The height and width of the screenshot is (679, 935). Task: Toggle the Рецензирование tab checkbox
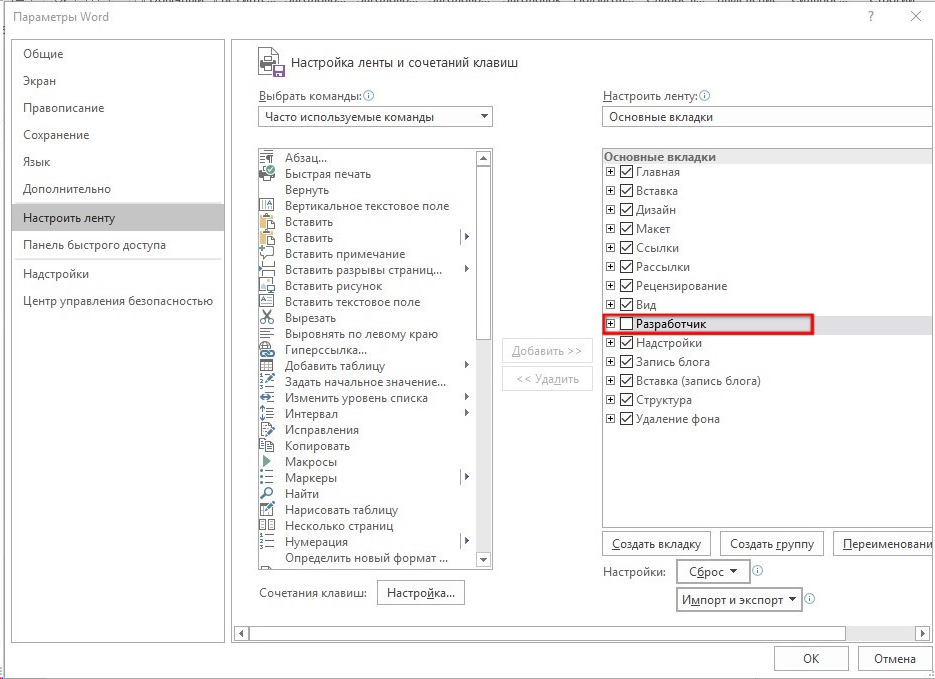[x=626, y=286]
